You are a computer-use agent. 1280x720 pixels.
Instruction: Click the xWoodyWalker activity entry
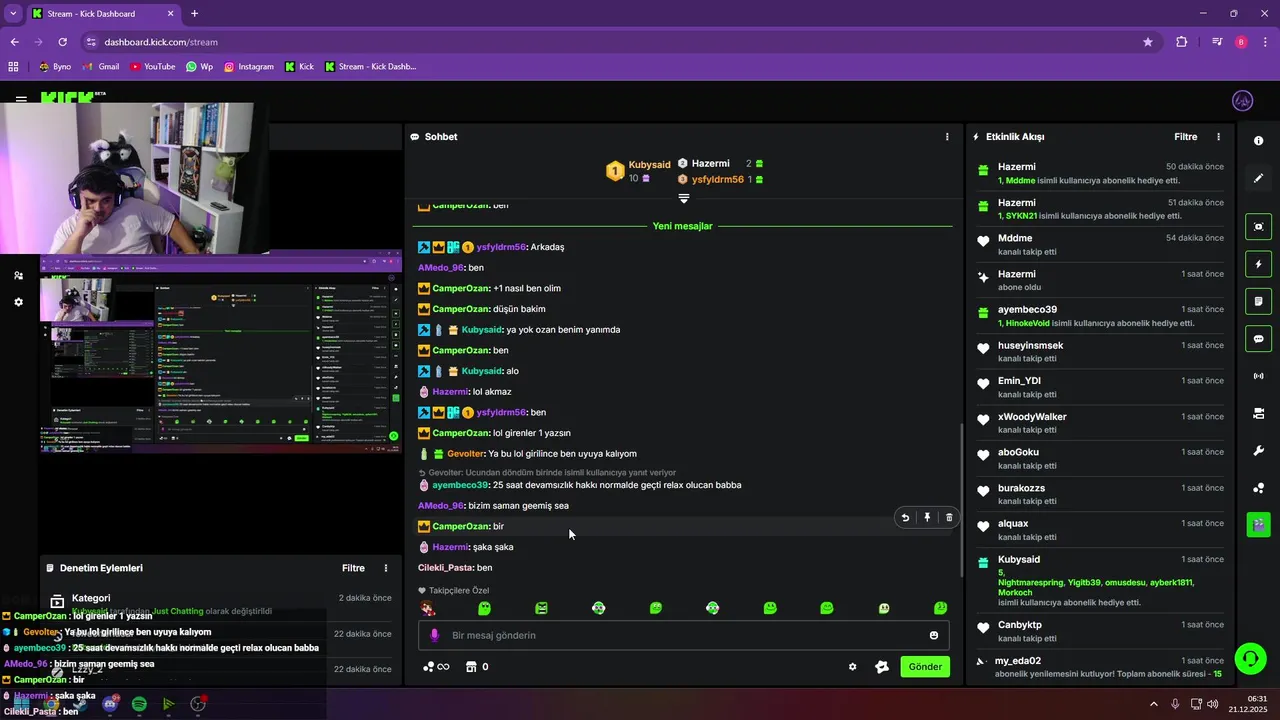[1100, 422]
